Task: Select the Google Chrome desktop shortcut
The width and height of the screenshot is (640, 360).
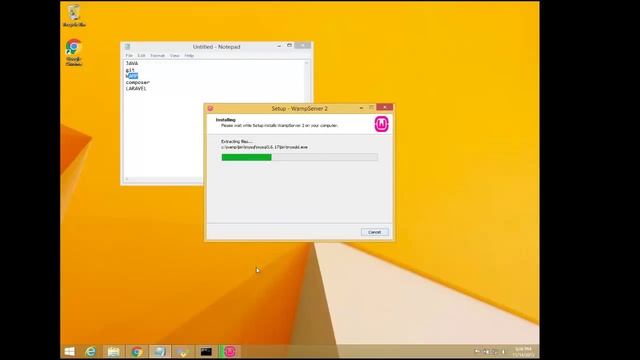Action: click(x=73, y=52)
